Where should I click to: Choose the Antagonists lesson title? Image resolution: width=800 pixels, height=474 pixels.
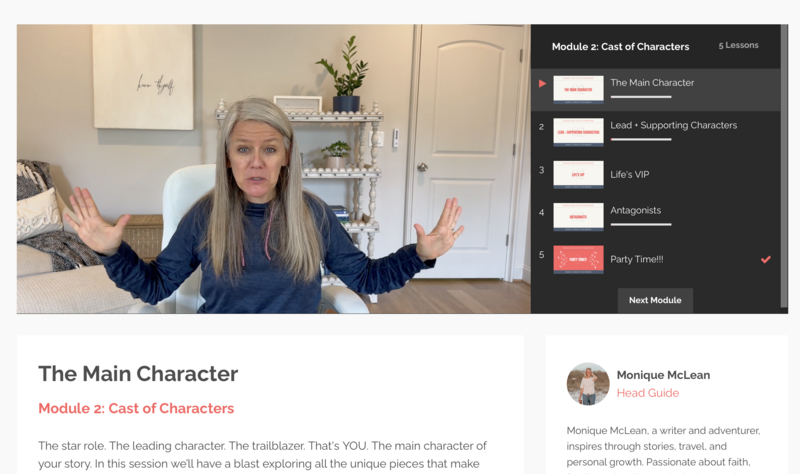(x=635, y=210)
